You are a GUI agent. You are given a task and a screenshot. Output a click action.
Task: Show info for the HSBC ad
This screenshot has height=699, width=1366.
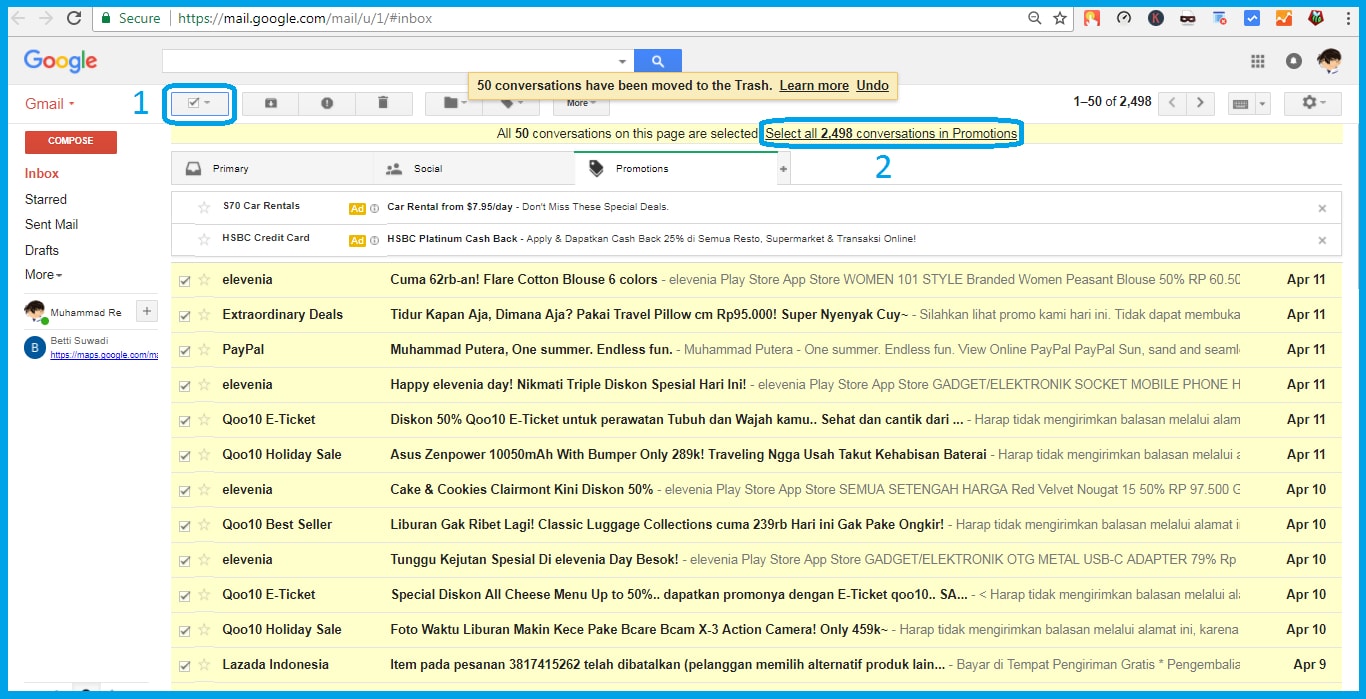tap(374, 240)
